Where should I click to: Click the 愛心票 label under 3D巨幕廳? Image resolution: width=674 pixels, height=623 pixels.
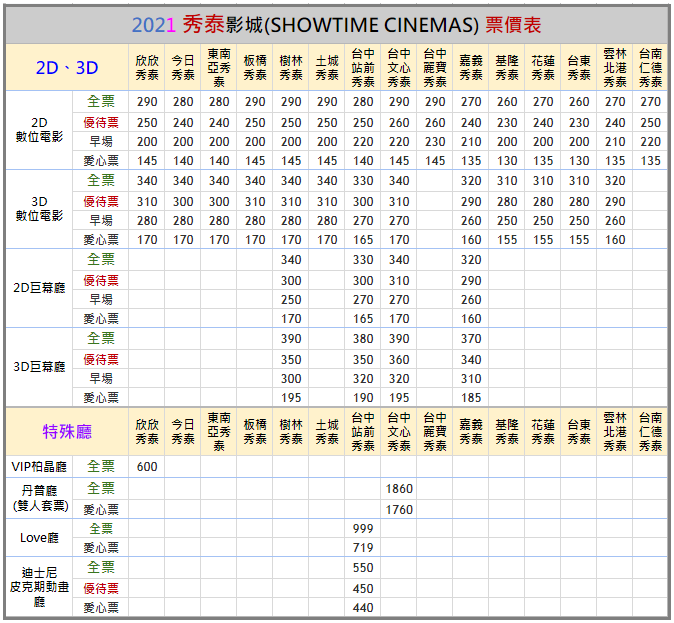[101, 397]
